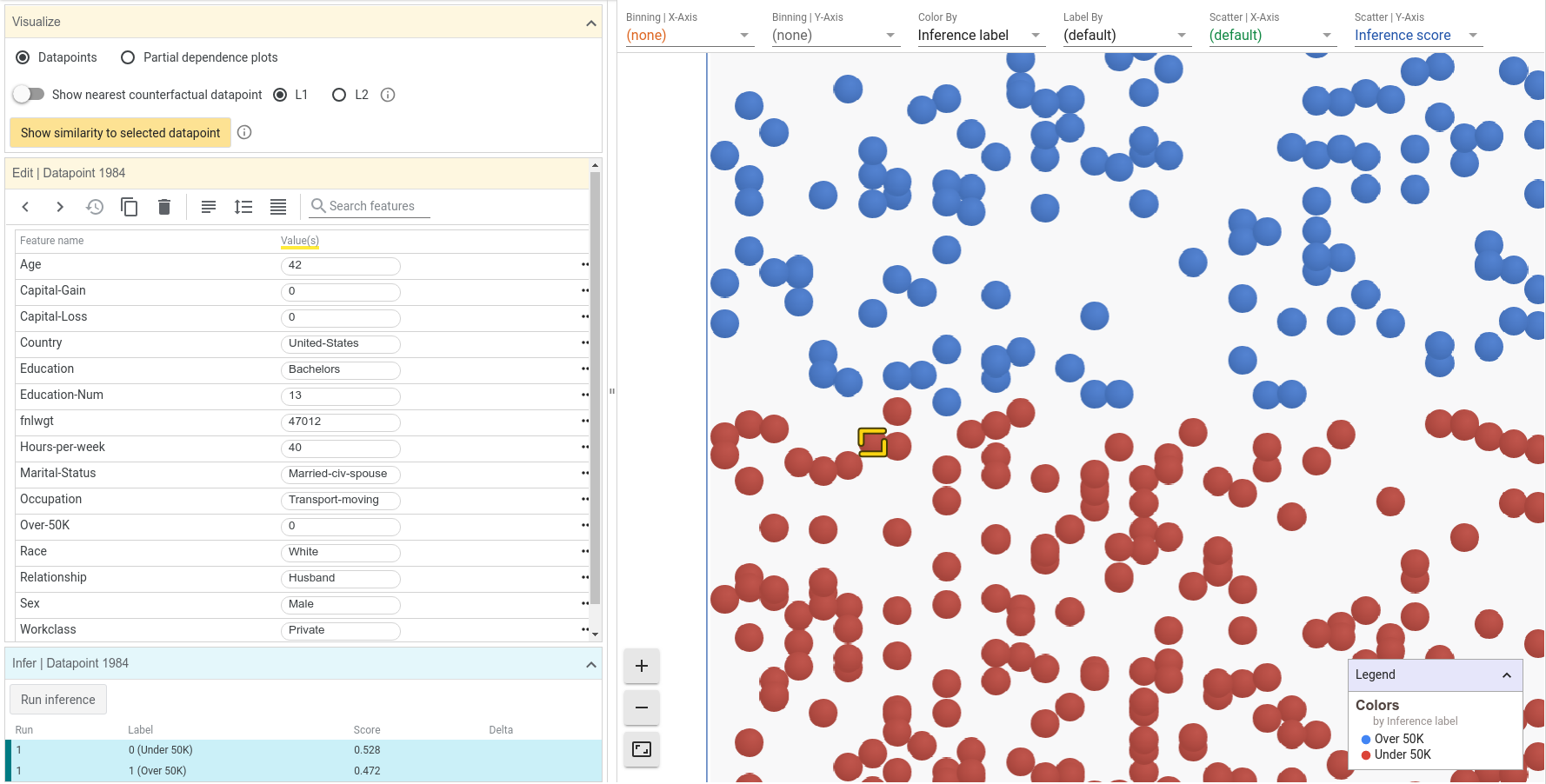Toggle nearest counterfactual datapoint switch

pyautogui.click(x=29, y=94)
